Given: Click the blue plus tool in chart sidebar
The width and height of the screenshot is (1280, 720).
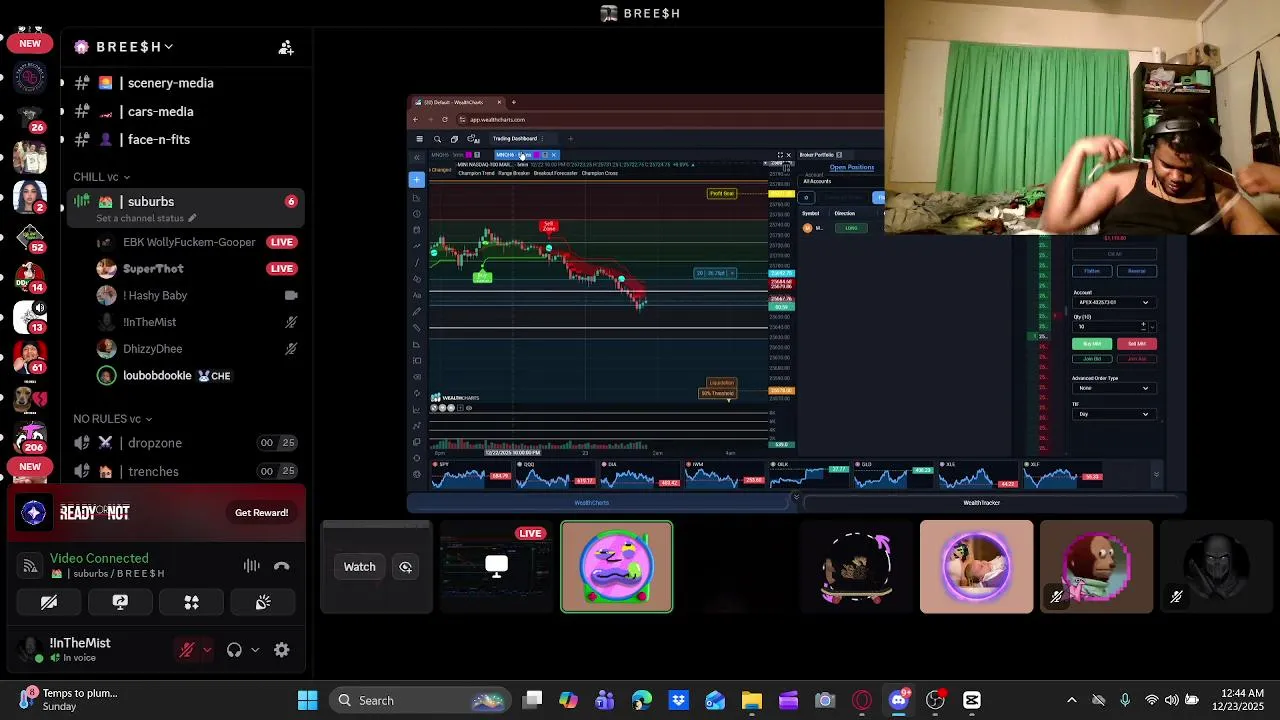Looking at the screenshot, I should pyautogui.click(x=417, y=179).
